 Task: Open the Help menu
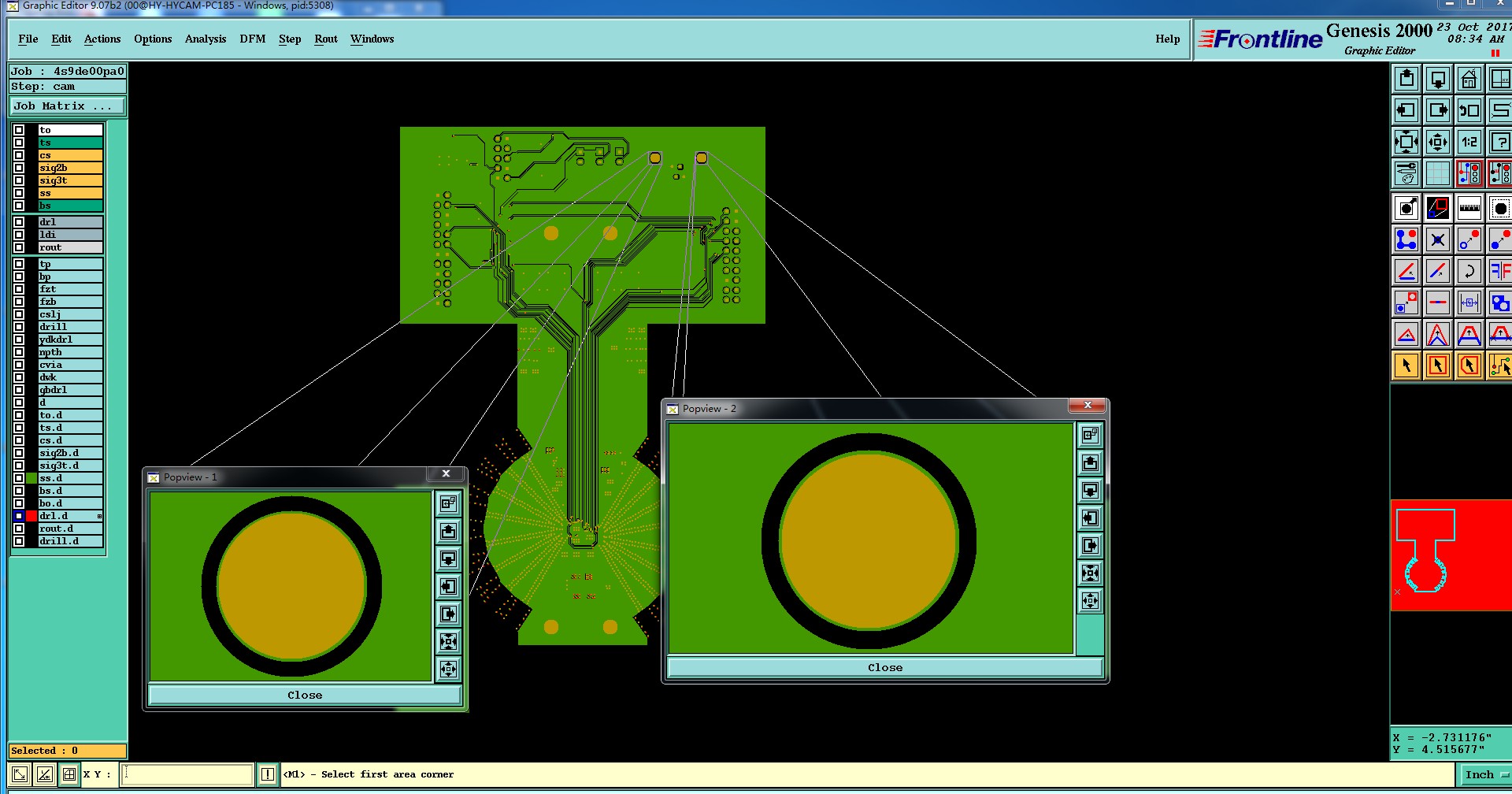[x=1168, y=39]
